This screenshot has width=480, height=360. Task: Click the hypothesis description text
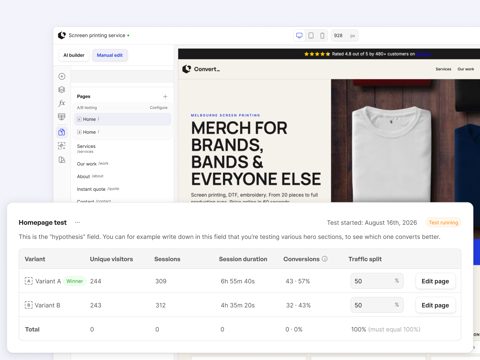coord(229,237)
